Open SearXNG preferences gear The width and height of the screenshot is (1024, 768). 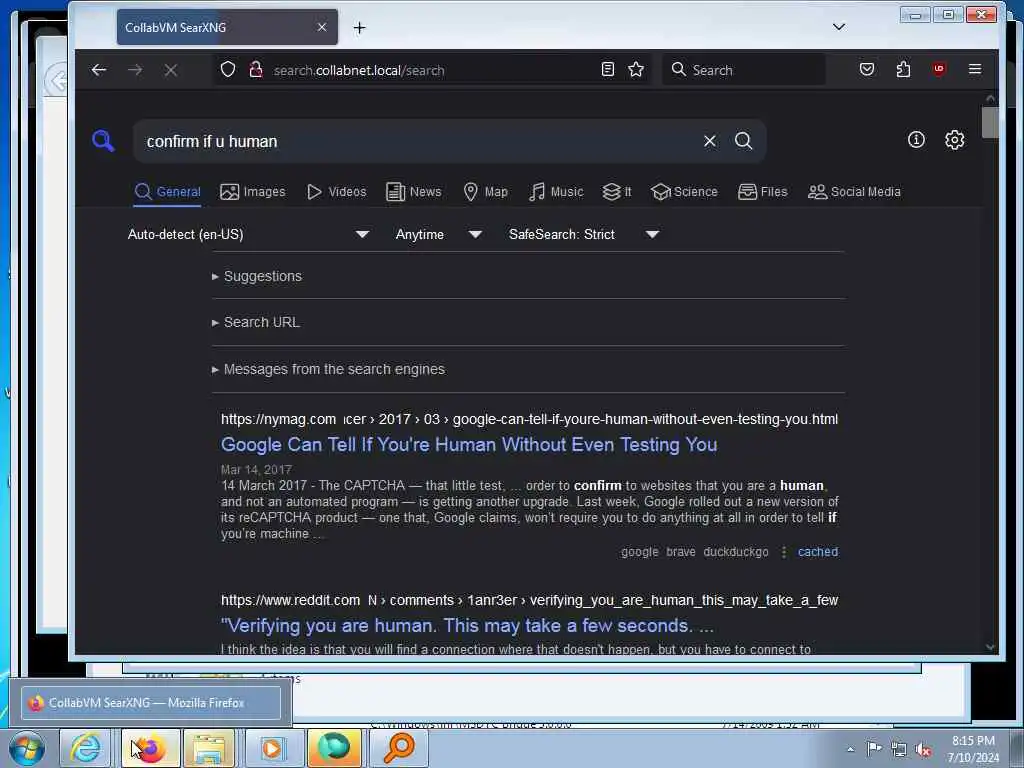click(x=954, y=140)
